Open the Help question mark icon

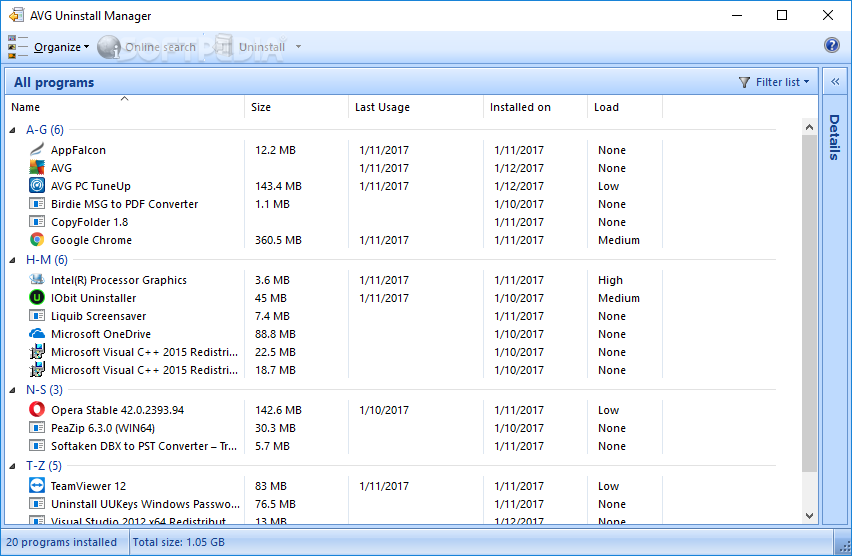point(831,45)
